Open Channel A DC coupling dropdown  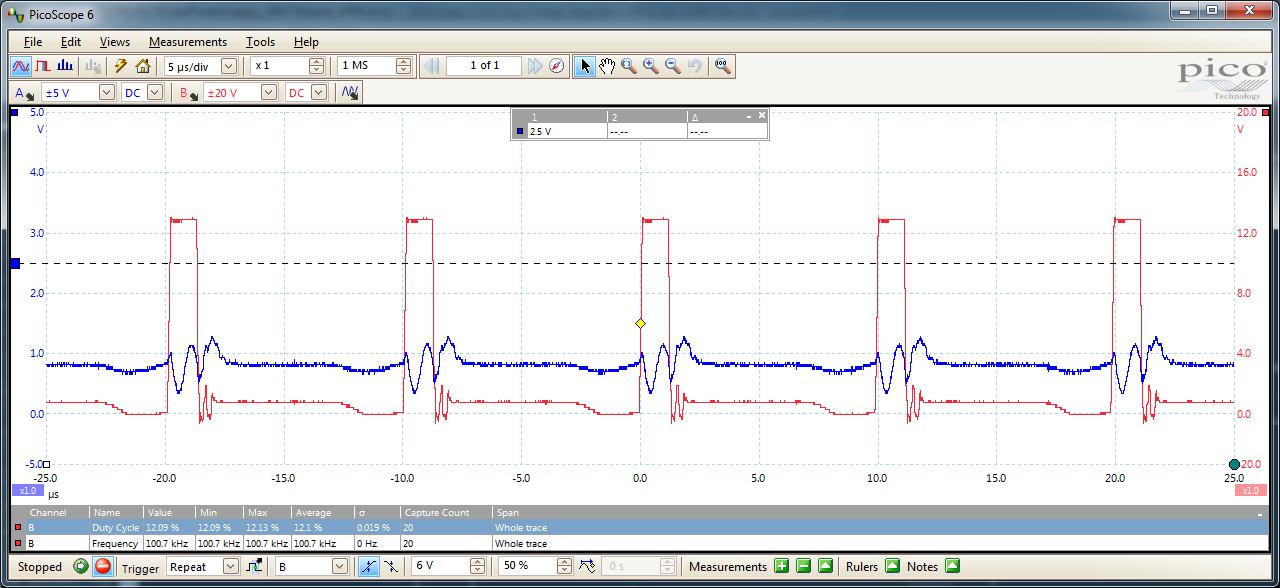pyautogui.click(x=155, y=92)
